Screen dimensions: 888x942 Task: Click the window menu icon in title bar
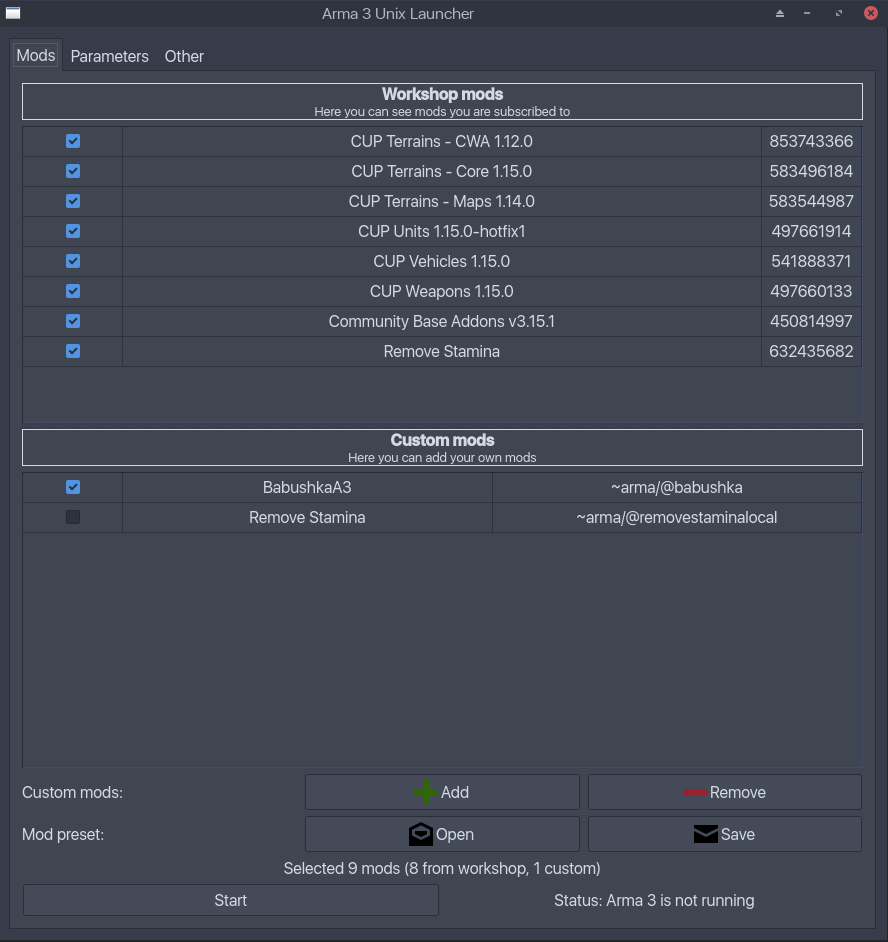13,13
